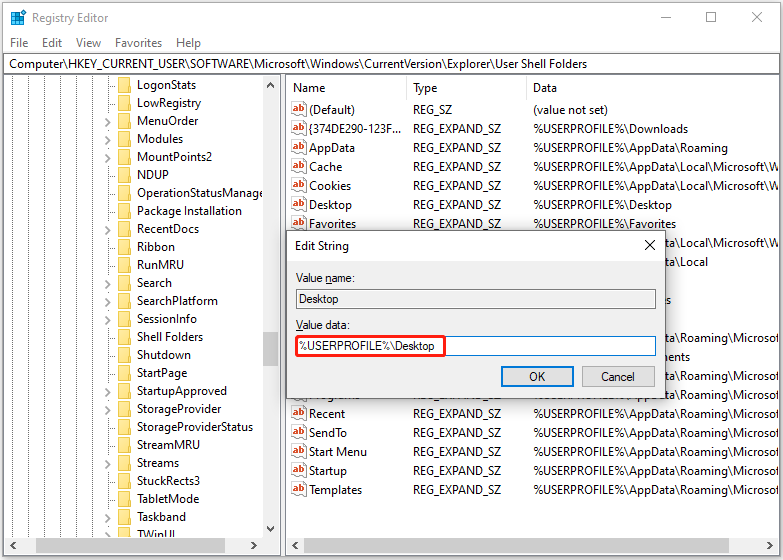This screenshot has width=783, height=560.
Task: Select %USERPROFILE%\Downloads data cell
Action: coord(610,129)
